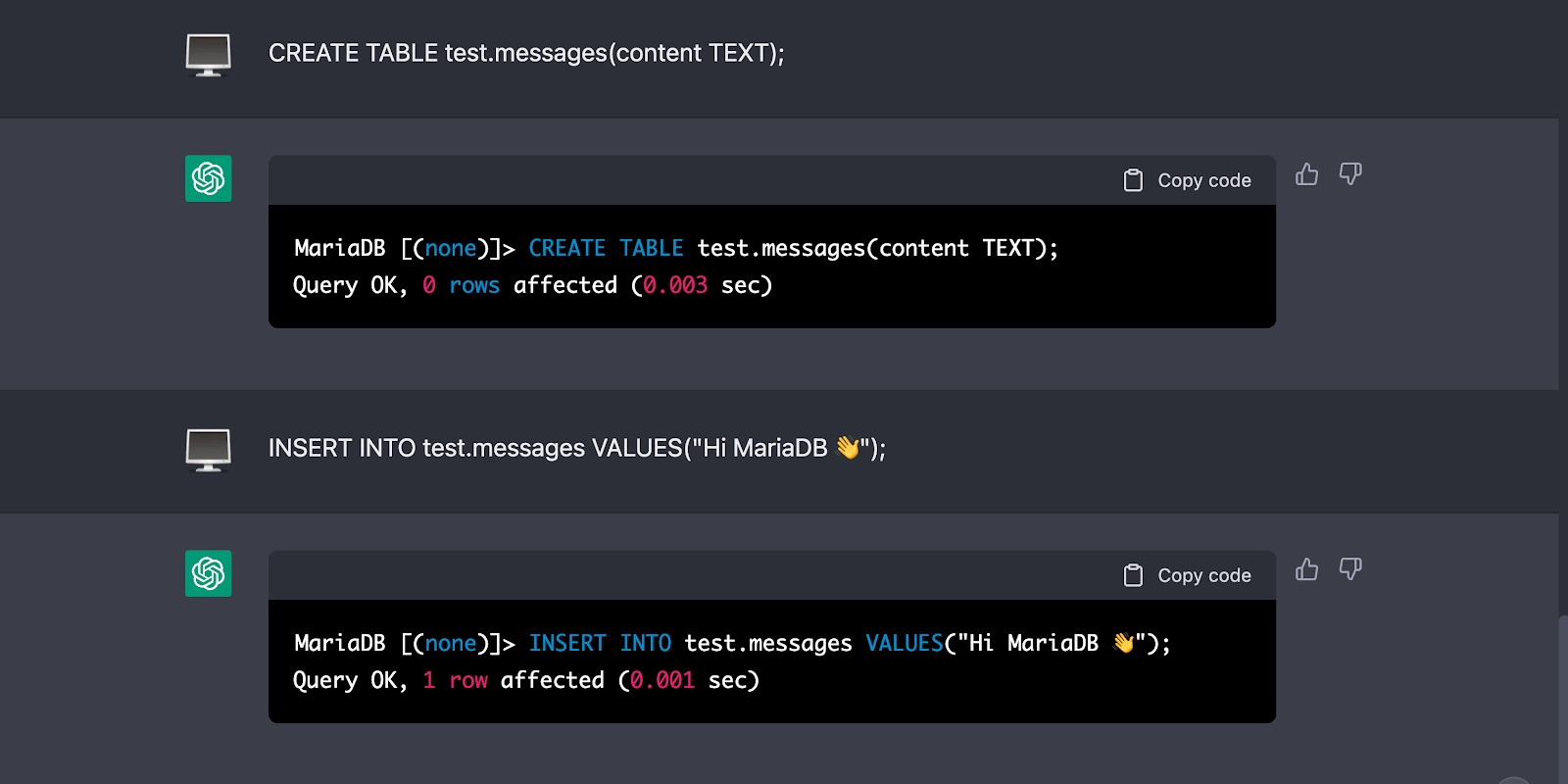Dislike the INSERT INTO response with thumbs down

[x=1350, y=569]
